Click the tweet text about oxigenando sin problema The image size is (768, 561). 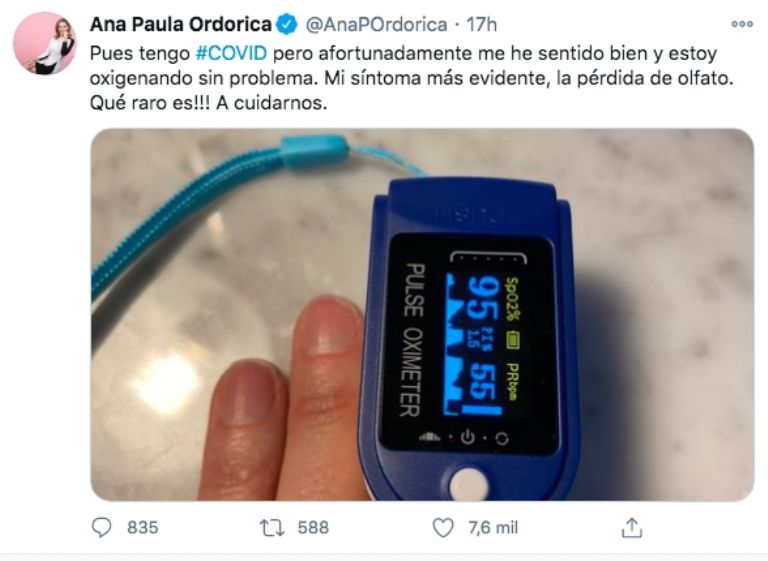411,78
